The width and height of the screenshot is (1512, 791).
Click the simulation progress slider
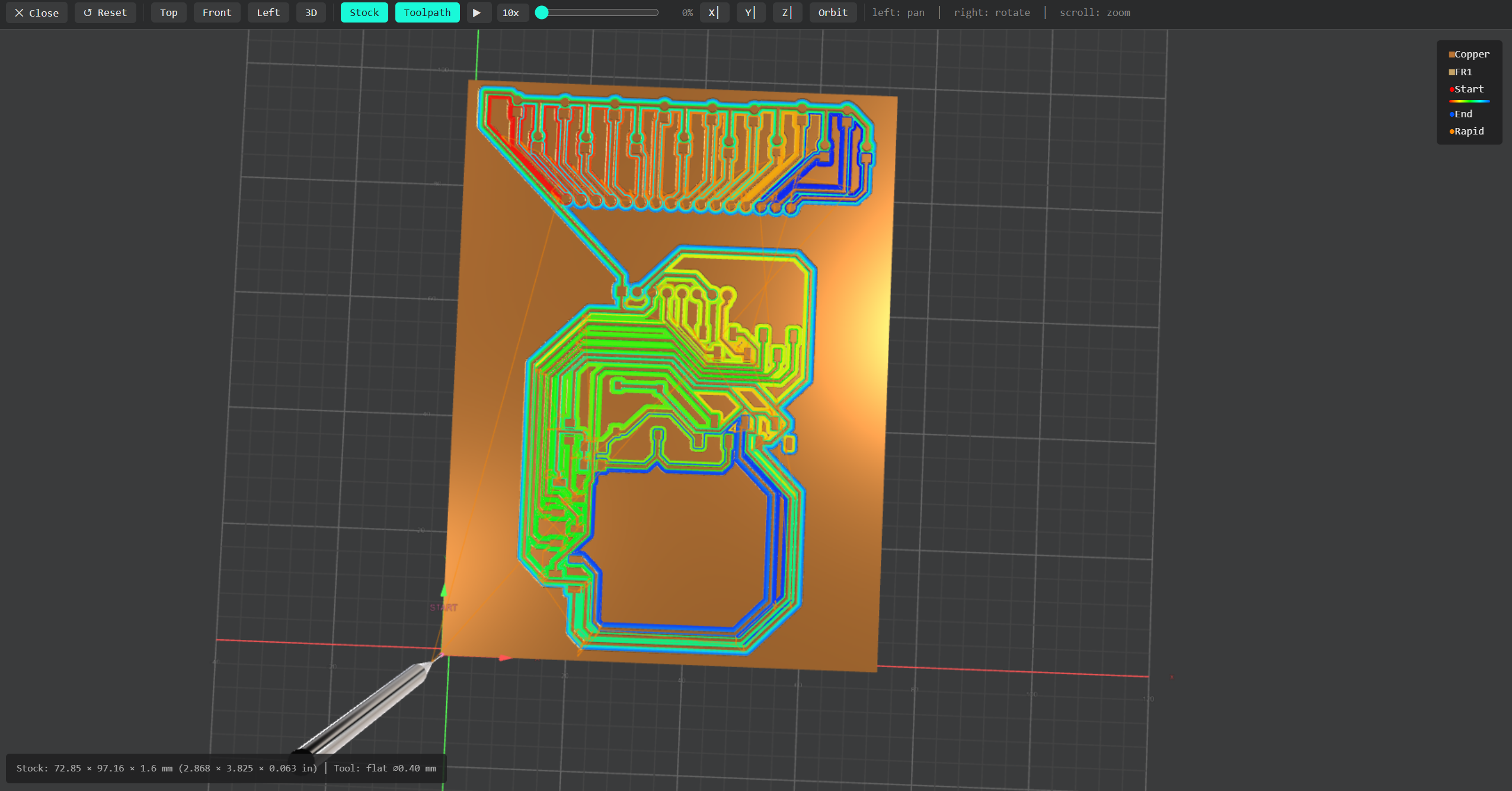[x=597, y=12]
